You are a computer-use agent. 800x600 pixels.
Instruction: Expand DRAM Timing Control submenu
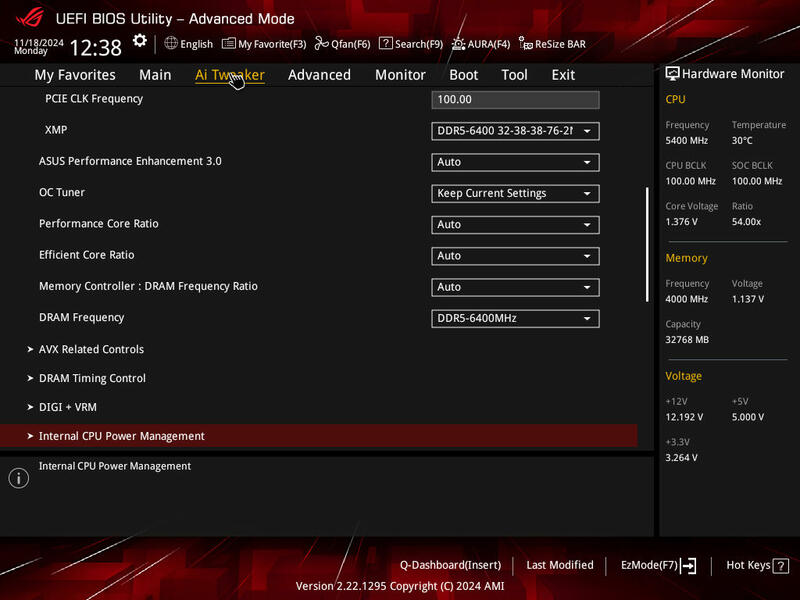92,379
